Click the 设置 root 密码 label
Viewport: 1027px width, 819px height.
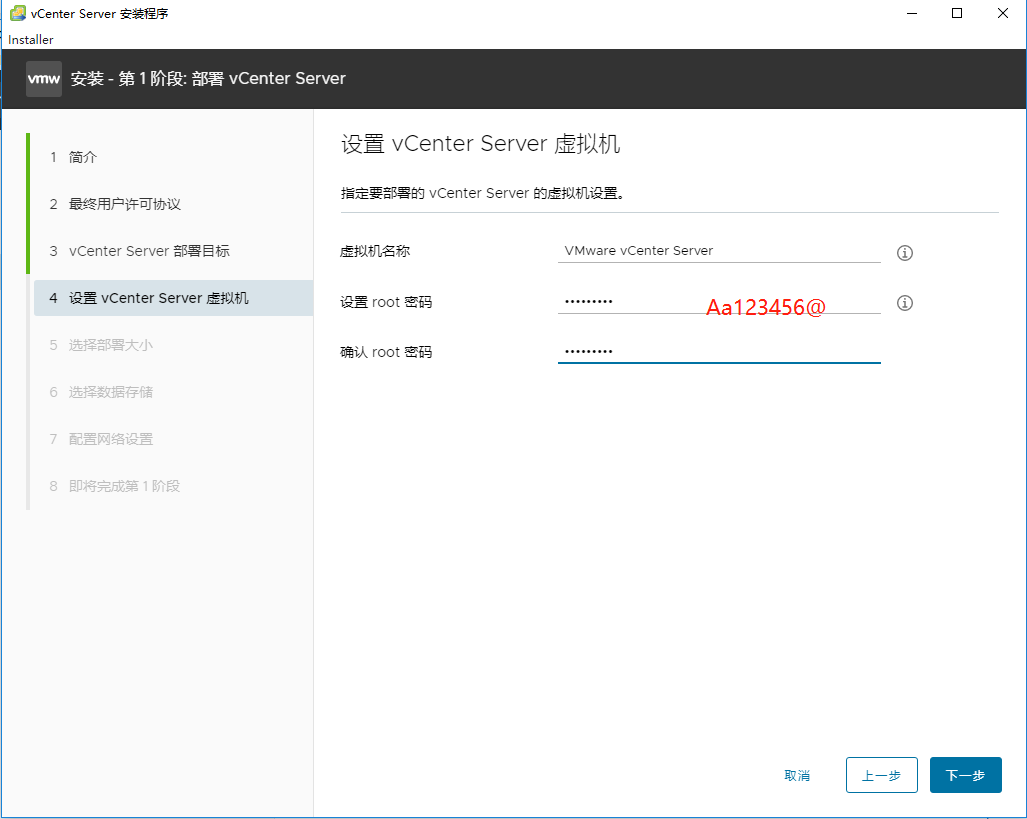(x=386, y=302)
